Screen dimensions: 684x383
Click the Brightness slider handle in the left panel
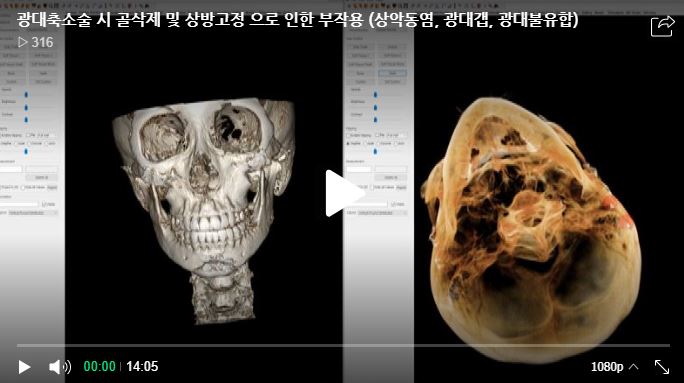point(26,107)
